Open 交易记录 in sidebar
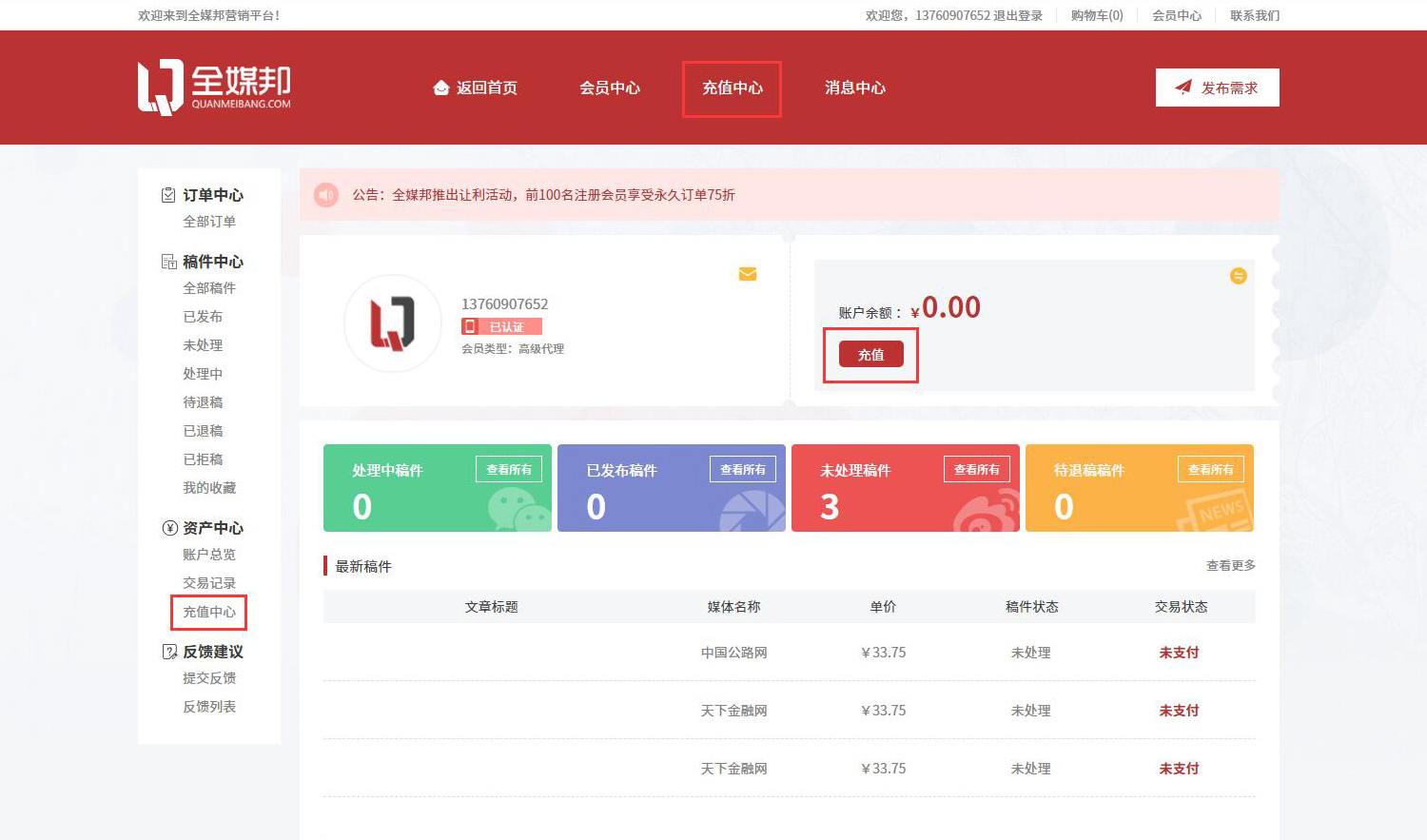Image resolution: width=1427 pixels, height=840 pixels. (209, 583)
